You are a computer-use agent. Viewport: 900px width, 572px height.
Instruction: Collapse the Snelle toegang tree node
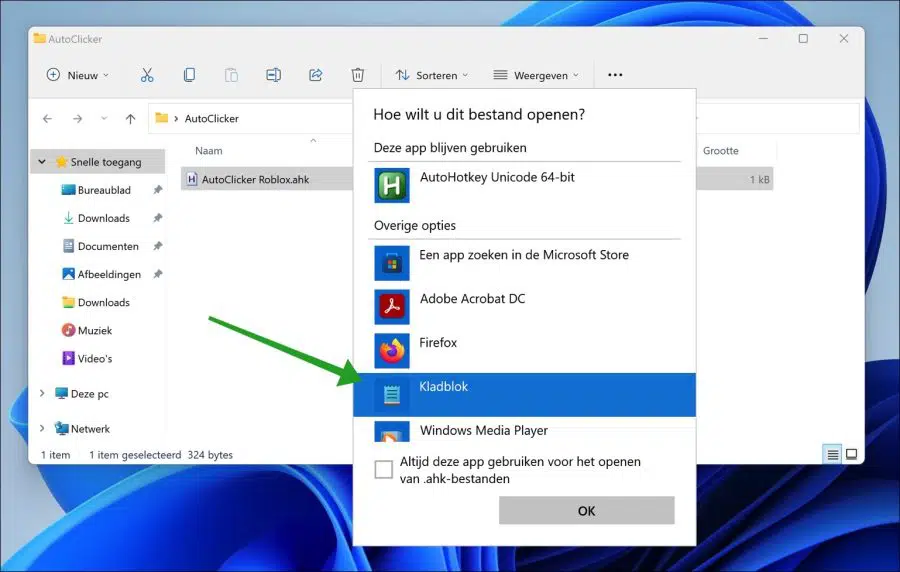point(42,162)
